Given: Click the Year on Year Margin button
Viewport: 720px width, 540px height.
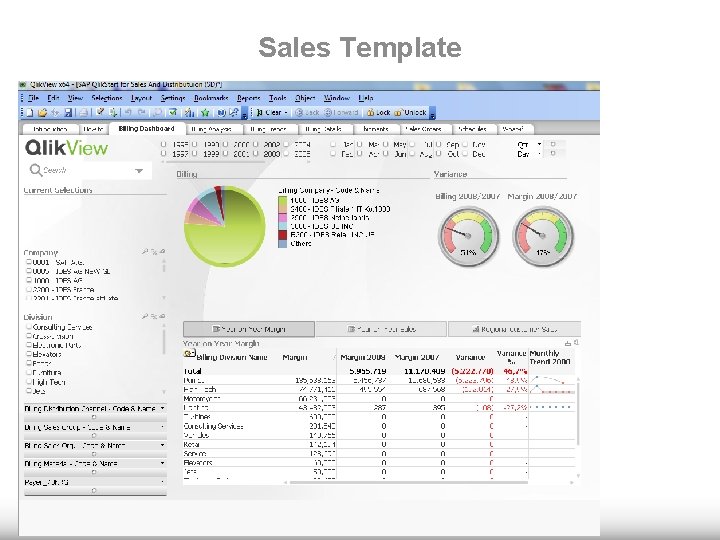Looking at the screenshot, I should [249, 329].
